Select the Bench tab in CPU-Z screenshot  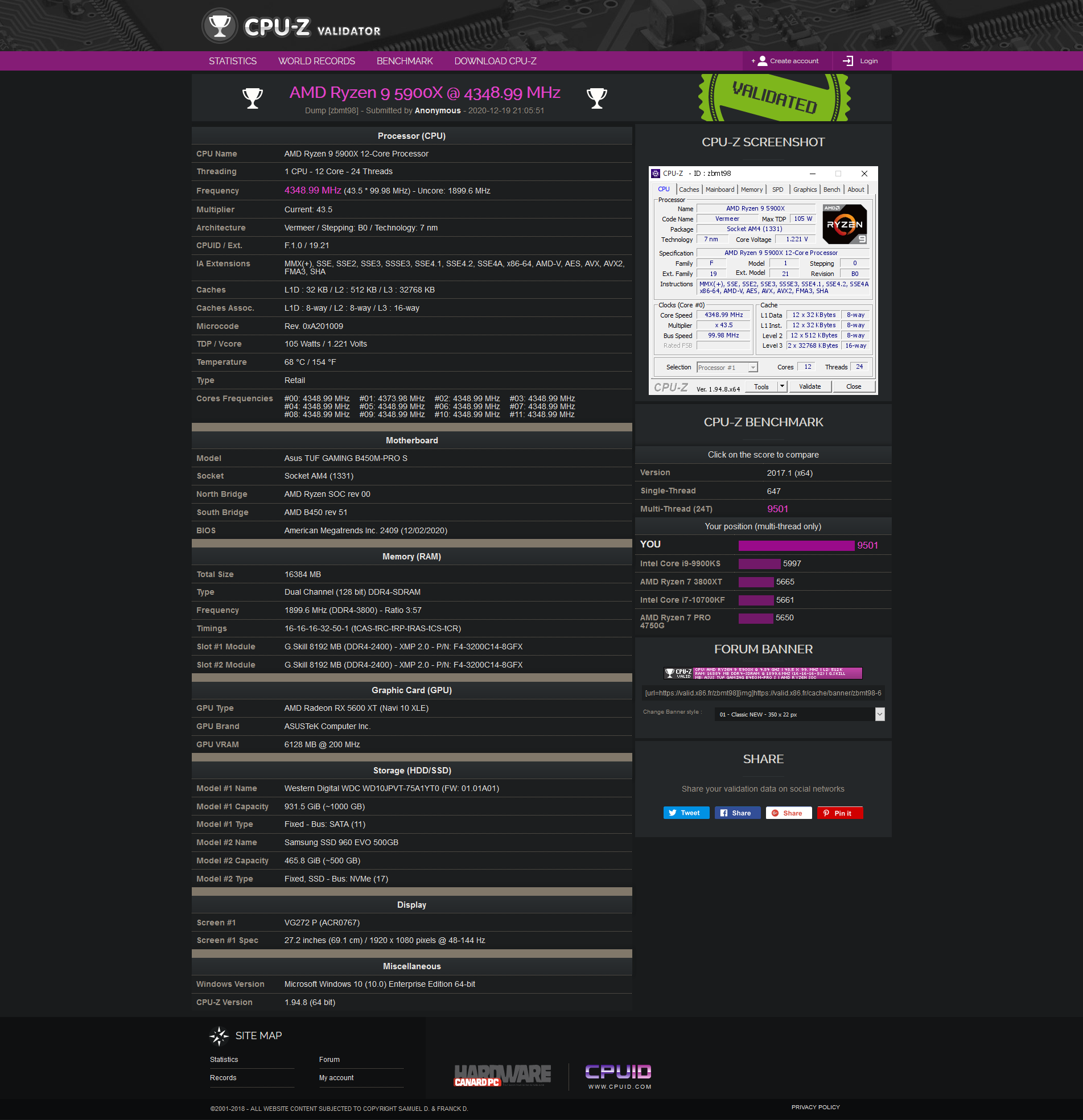click(x=831, y=190)
